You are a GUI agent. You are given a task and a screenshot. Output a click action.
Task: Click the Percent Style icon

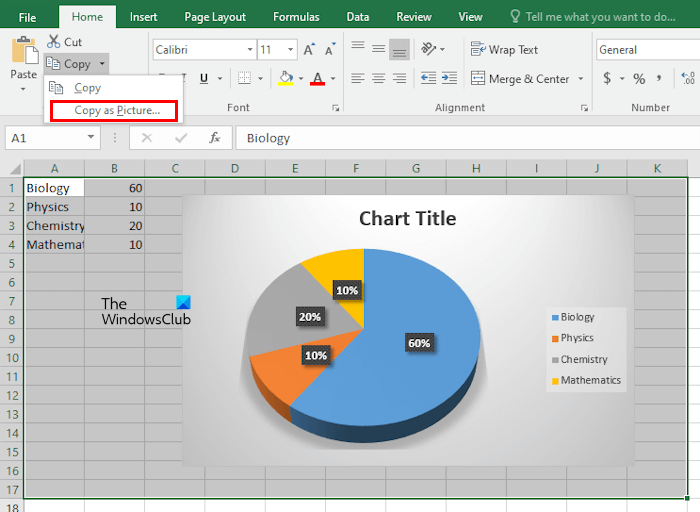[x=639, y=79]
